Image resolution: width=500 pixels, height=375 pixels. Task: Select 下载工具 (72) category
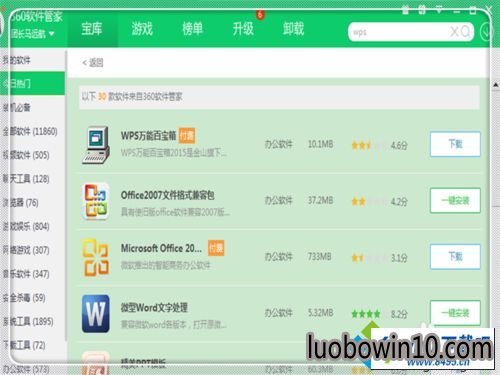32,345
